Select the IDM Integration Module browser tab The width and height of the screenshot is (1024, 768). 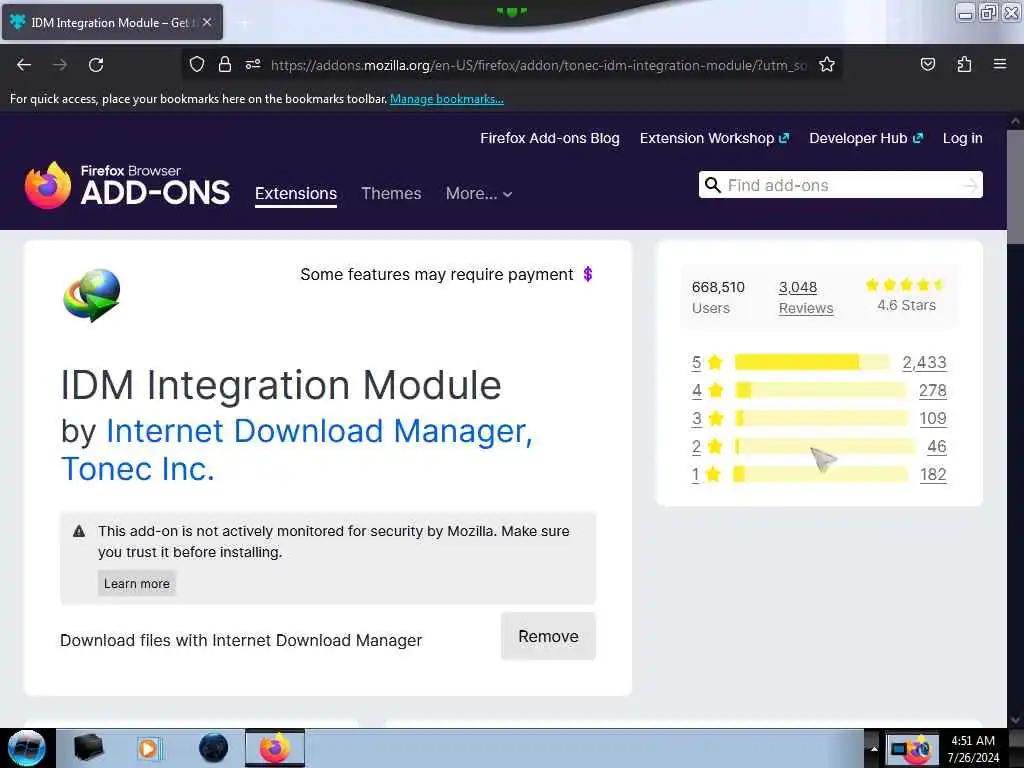click(x=112, y=22)
